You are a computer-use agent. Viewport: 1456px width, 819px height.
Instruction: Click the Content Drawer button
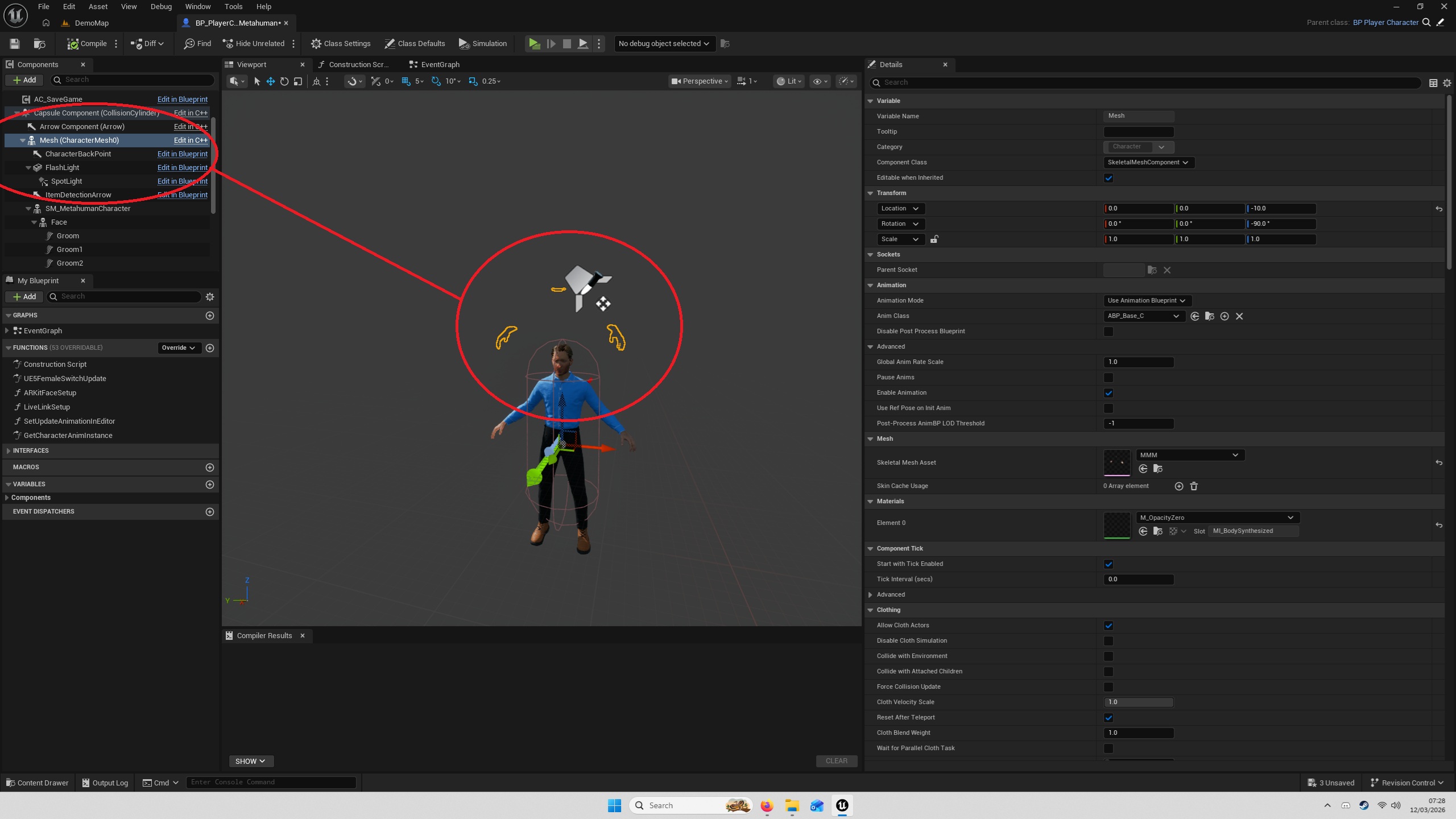(x=38, y=783)
